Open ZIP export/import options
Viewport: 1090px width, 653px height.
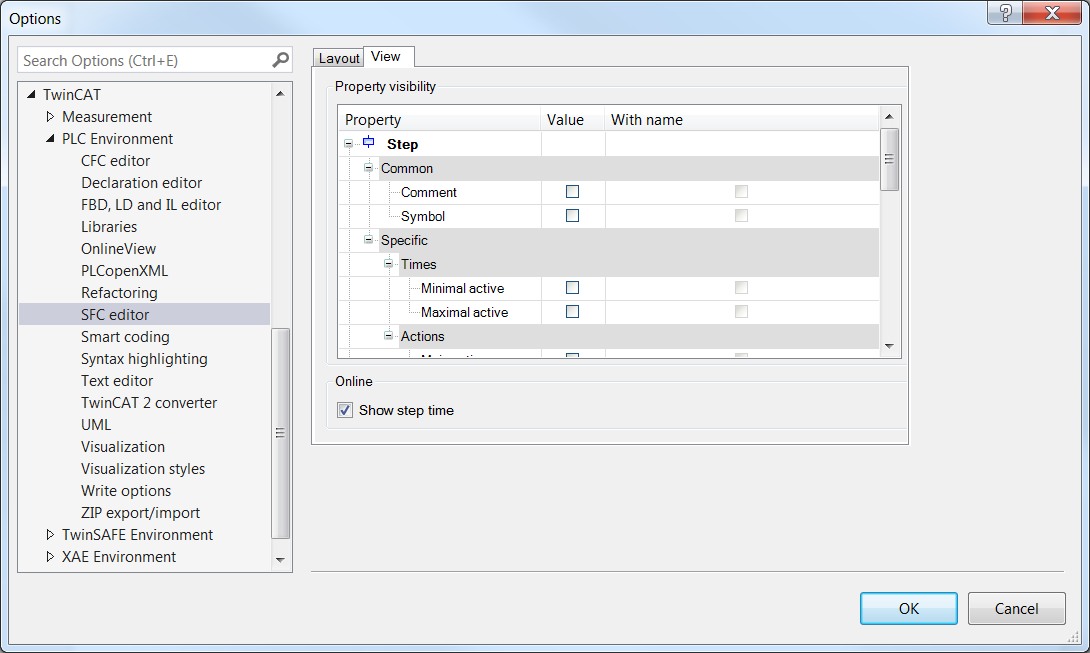click(x=140, y=513)
